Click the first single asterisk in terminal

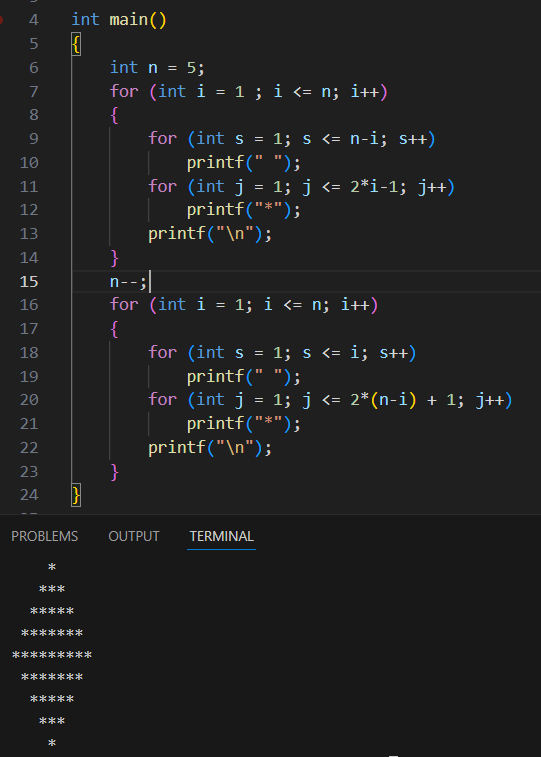click(x=52, y=567)
